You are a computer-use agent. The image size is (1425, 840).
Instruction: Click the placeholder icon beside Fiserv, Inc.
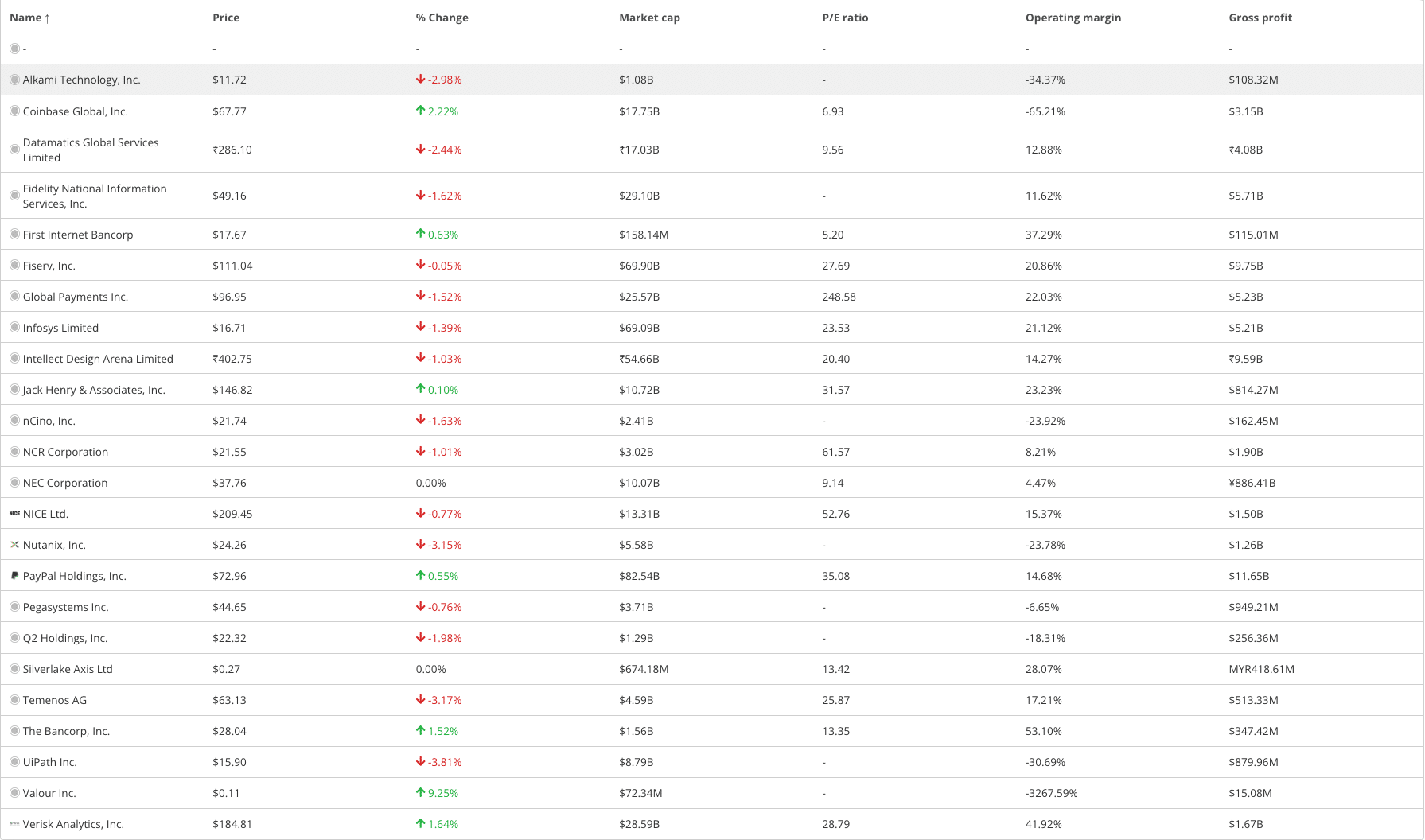pos(14,266)
